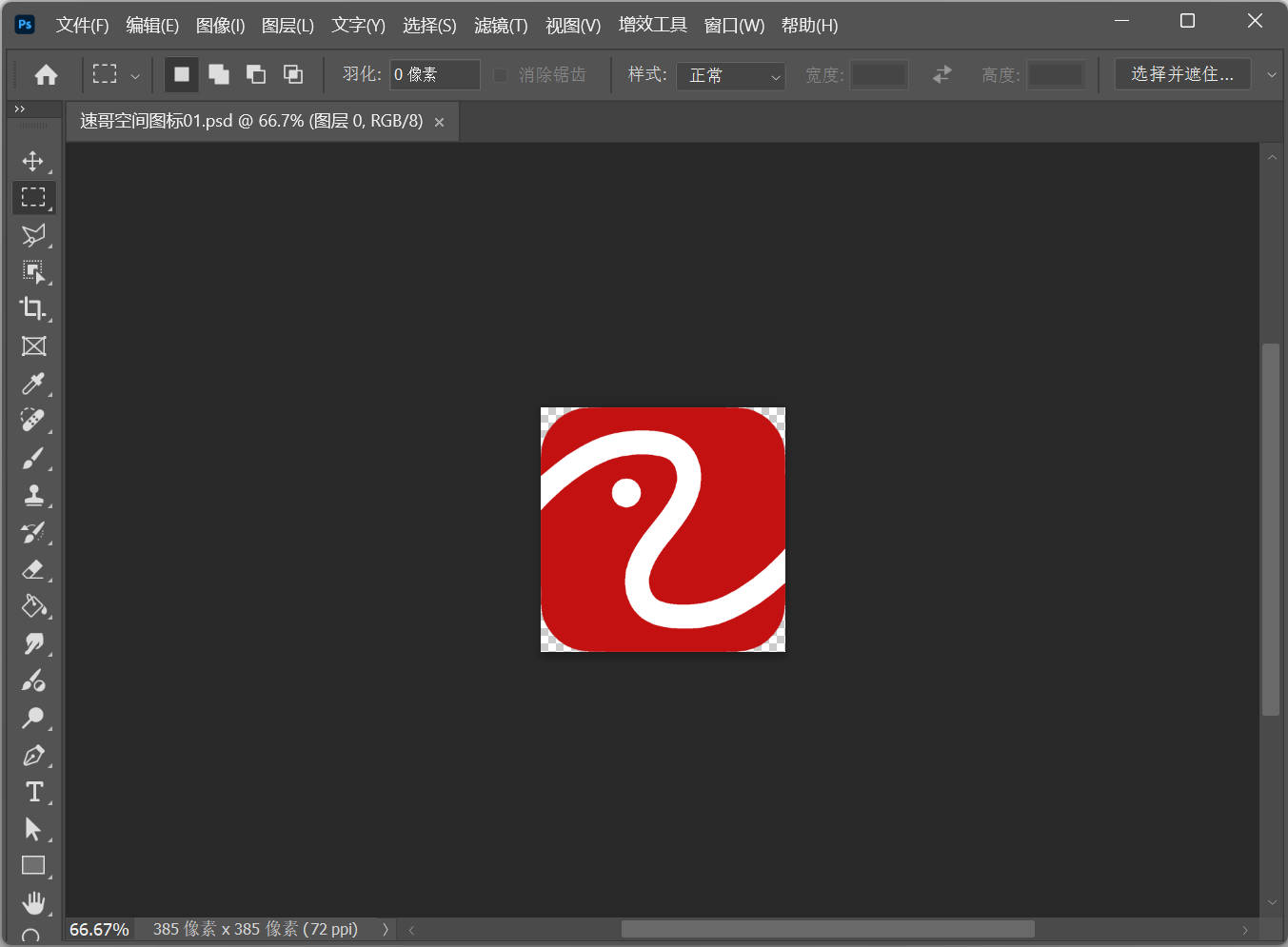Open the 编辑(E) menu
Image resolution: width=1288 pixels, height=947 pixels.
(152, 26)
